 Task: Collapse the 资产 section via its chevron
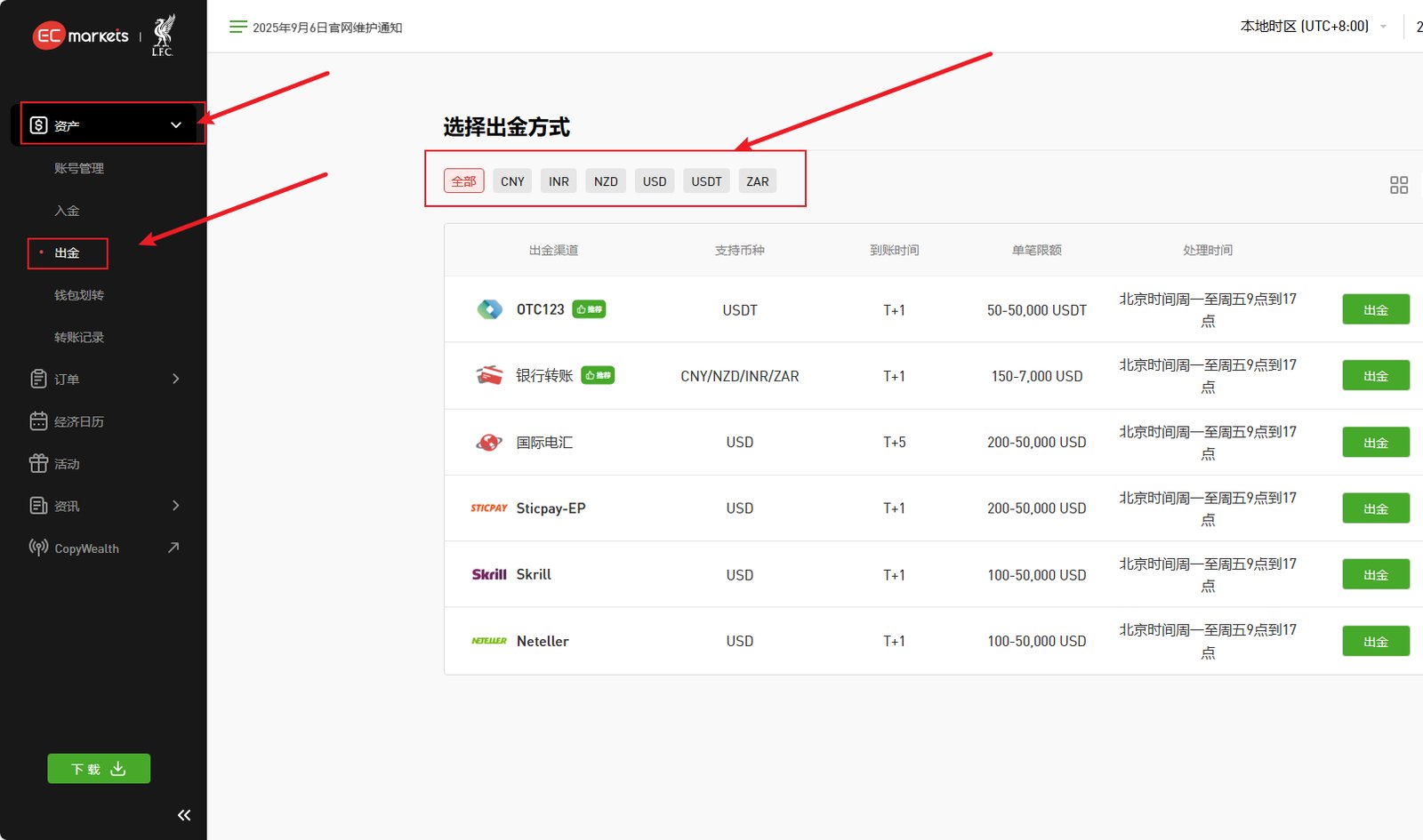[175, 124]
